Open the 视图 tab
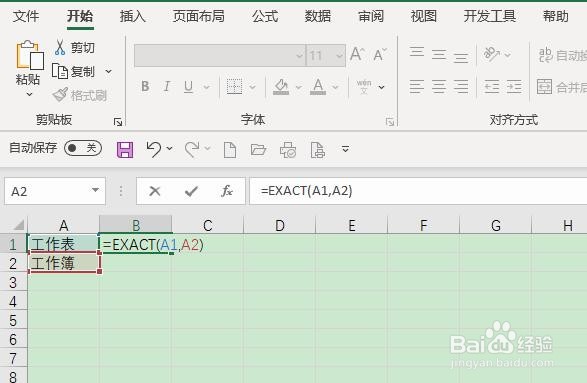The height and width of the screenshot is (383, 587). [423, 16]
